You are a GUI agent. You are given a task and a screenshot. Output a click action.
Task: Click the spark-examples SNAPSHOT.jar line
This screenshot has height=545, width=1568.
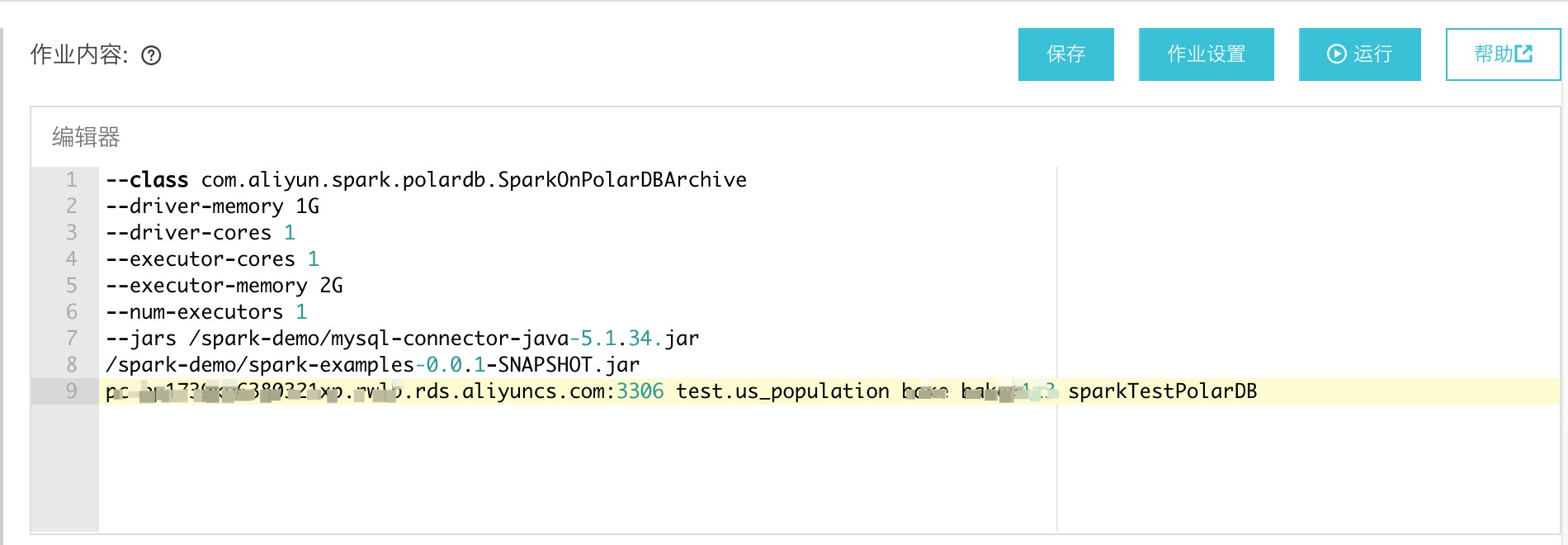(373, 365)
